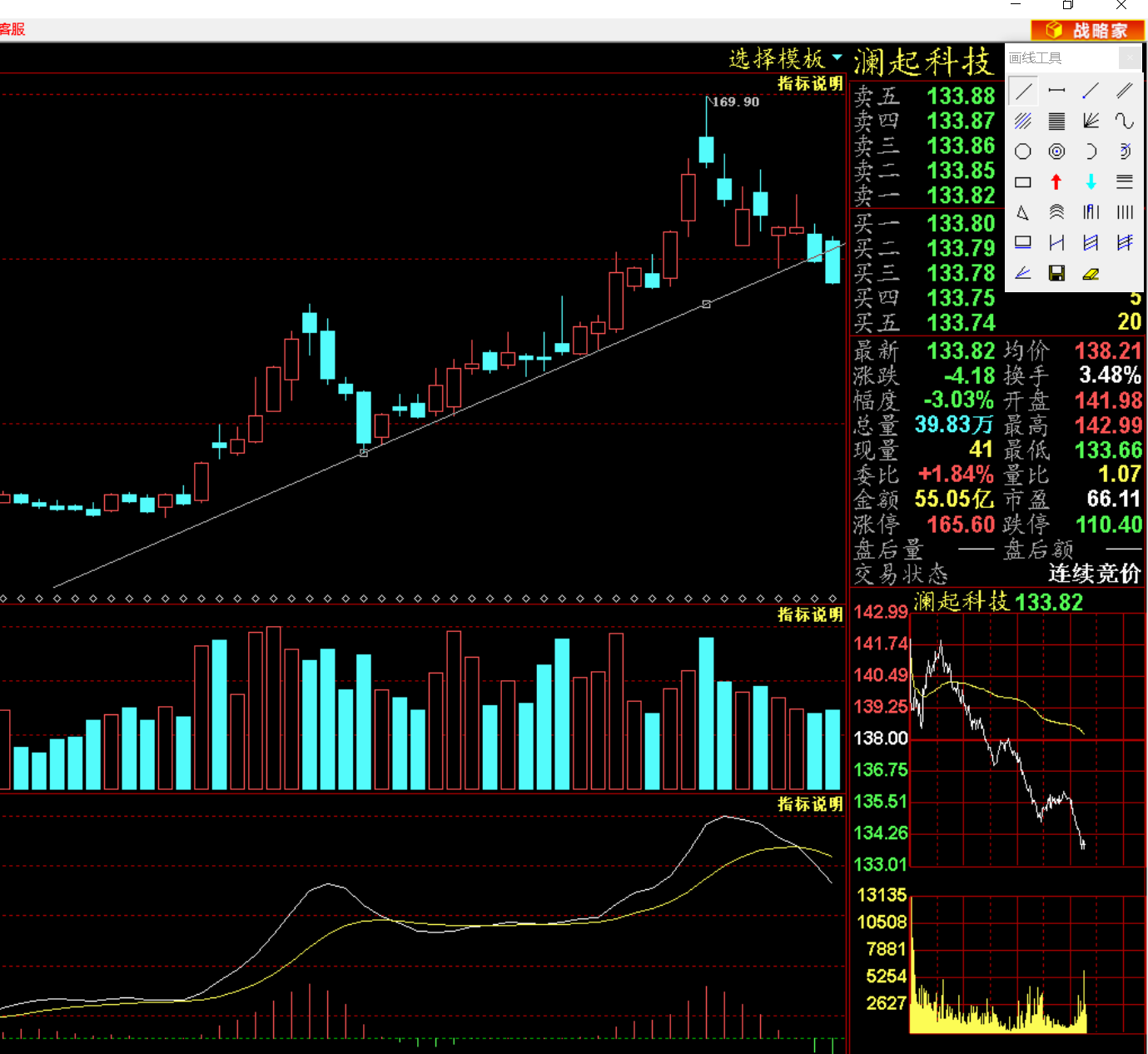Click the 涨停 limit-up price 165.60
Viewport: 1148px width, 1054px height.
click(961, 525)
